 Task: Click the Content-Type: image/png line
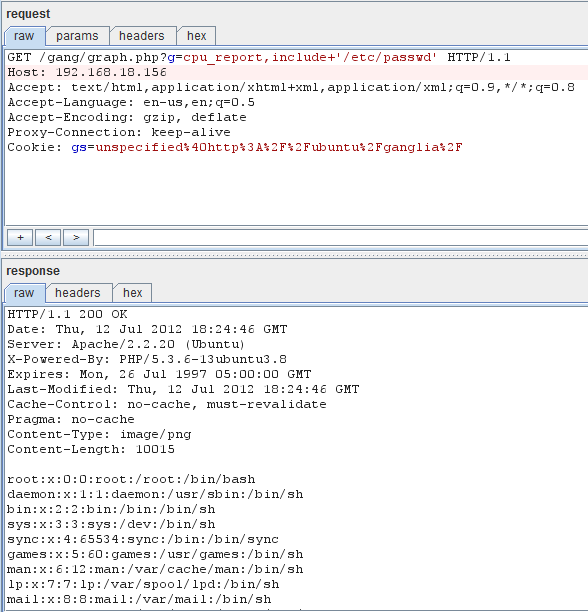pyautogui.click(x=99, y=434)
